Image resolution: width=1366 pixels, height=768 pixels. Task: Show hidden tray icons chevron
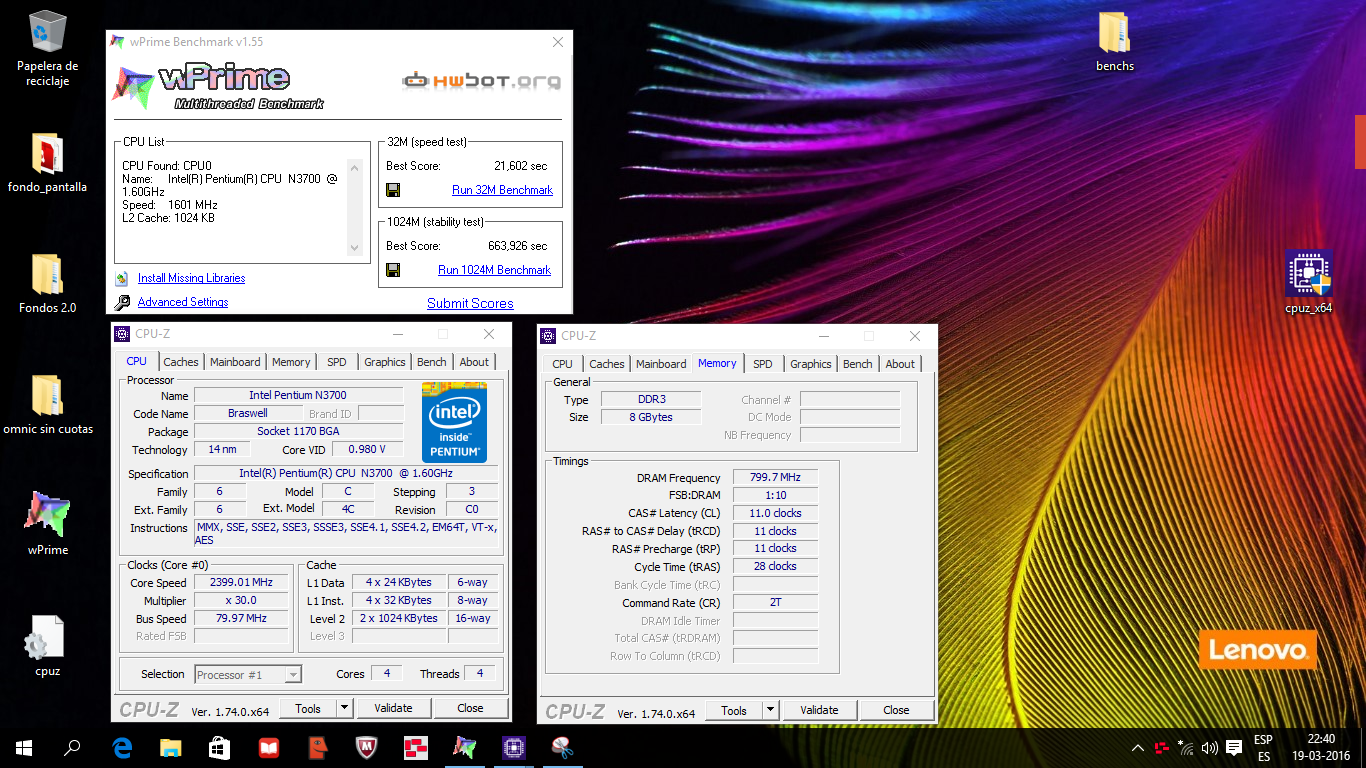pyautogui.click(x=1138, y=747)
